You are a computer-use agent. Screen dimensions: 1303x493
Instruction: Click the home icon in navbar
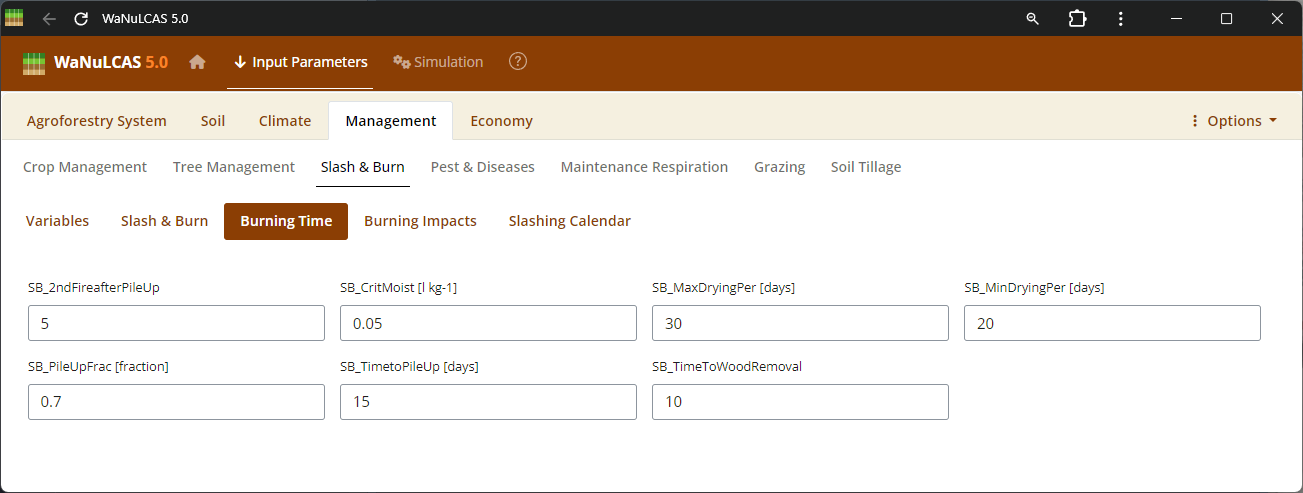click(197, 62)
